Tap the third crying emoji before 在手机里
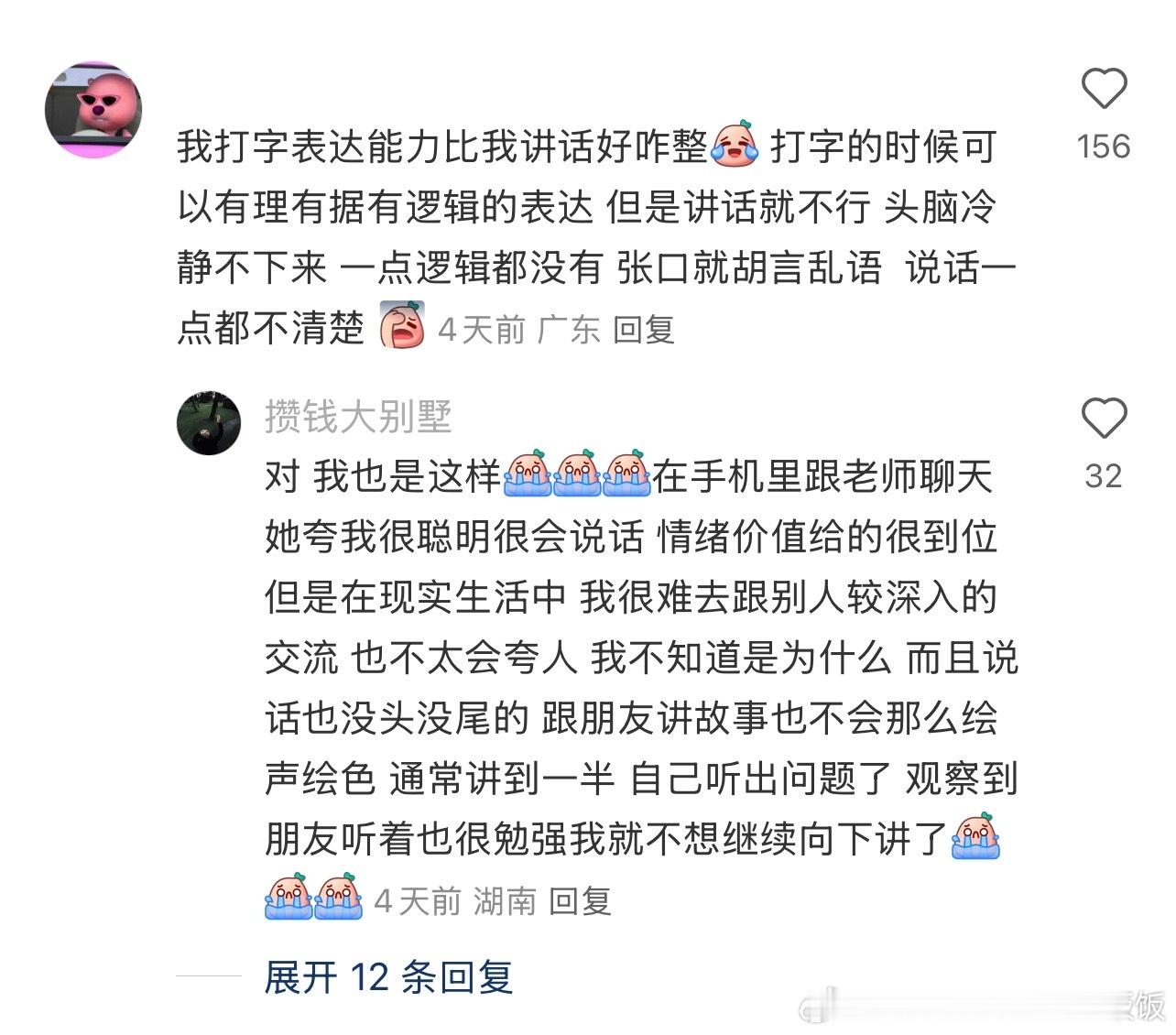The width and height of the screenshot is (1176, 1035). coord(627,474)
